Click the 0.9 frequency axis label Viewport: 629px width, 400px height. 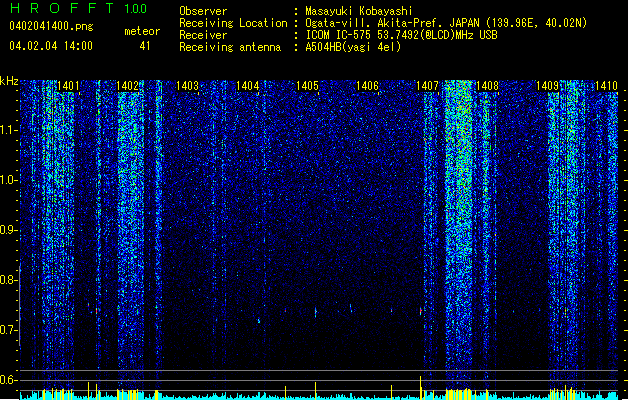[x=8, y=230]
